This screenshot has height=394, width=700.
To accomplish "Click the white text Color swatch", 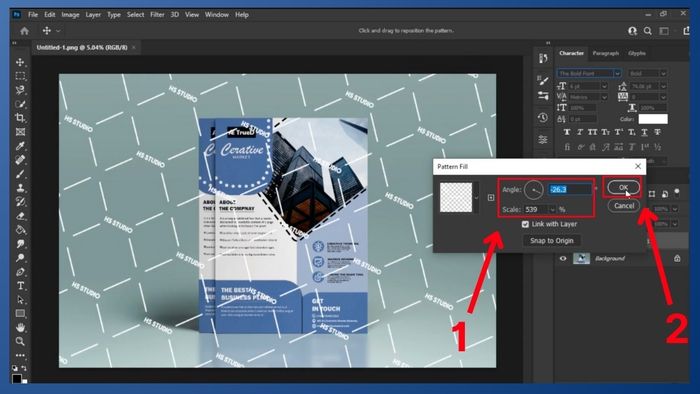I will point(653,119).
